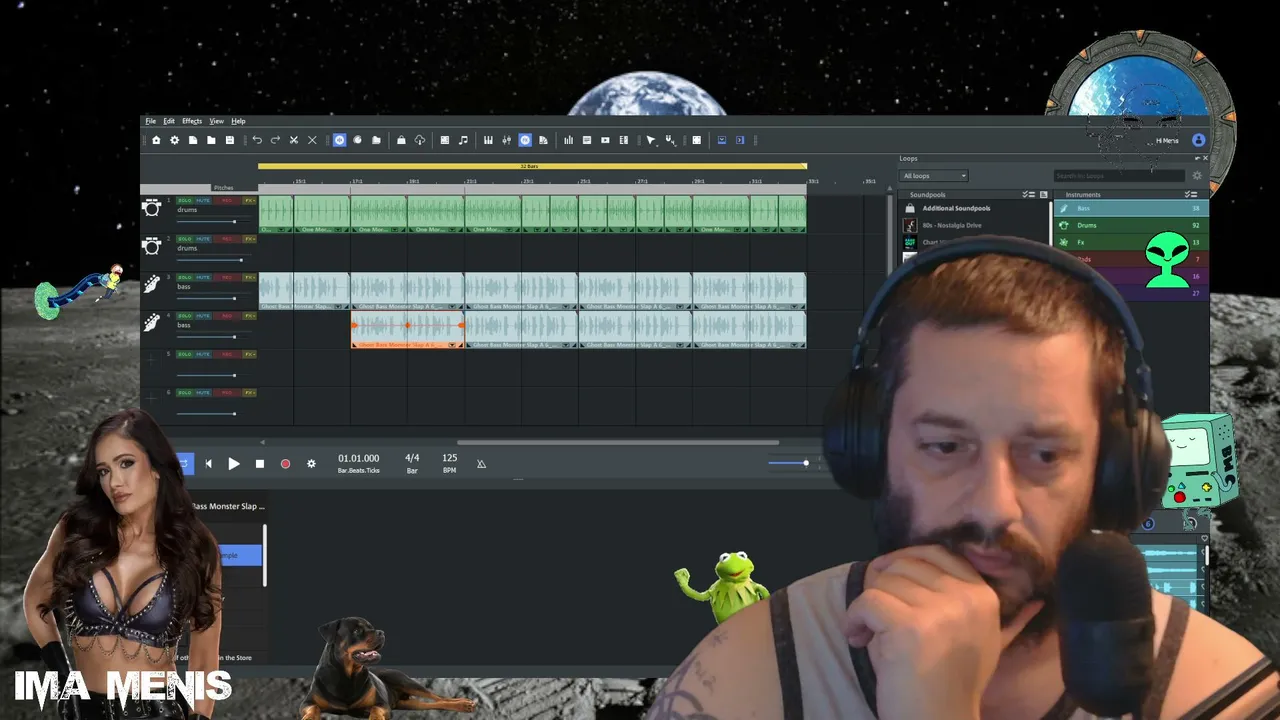Open the Help menu
This screenshot has width=1280, height=720.
point(238,121)
